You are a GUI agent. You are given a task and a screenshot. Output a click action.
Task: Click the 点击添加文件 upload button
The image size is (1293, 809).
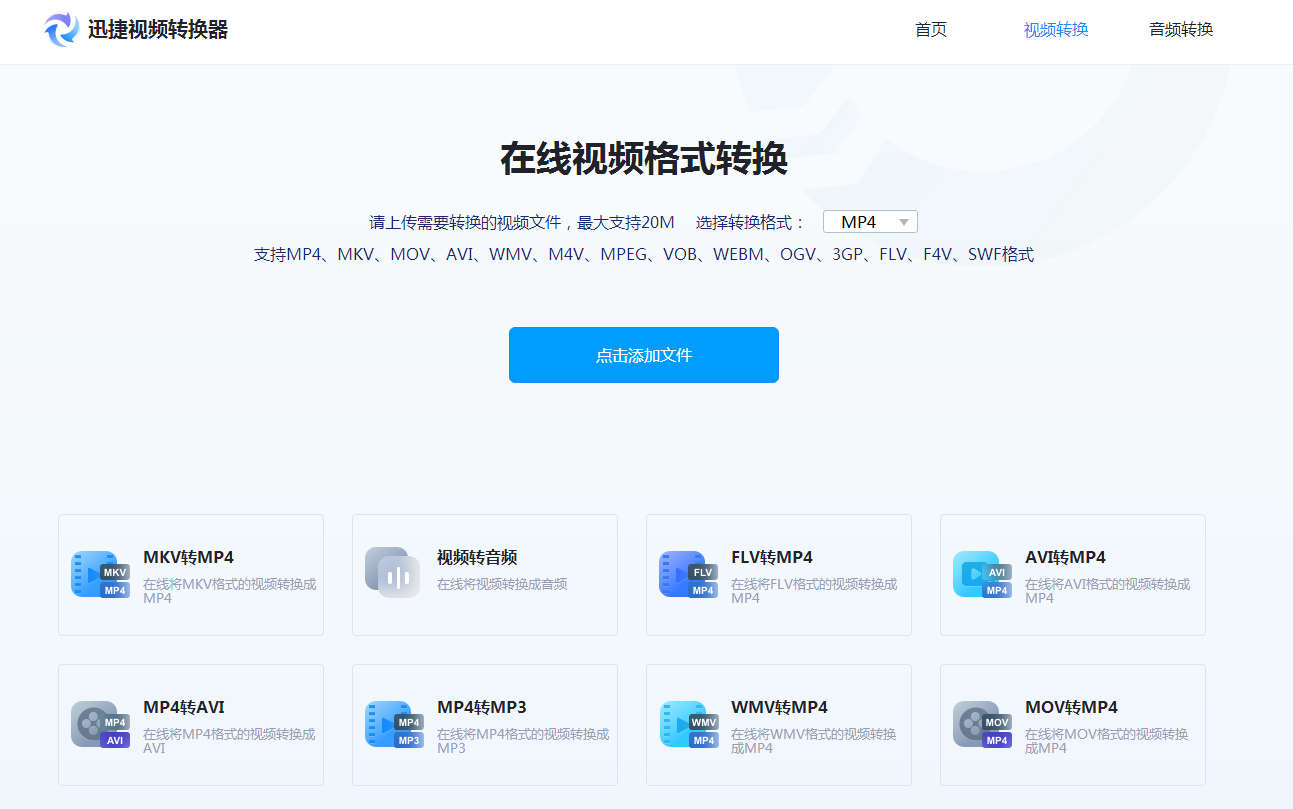point(644,355)
